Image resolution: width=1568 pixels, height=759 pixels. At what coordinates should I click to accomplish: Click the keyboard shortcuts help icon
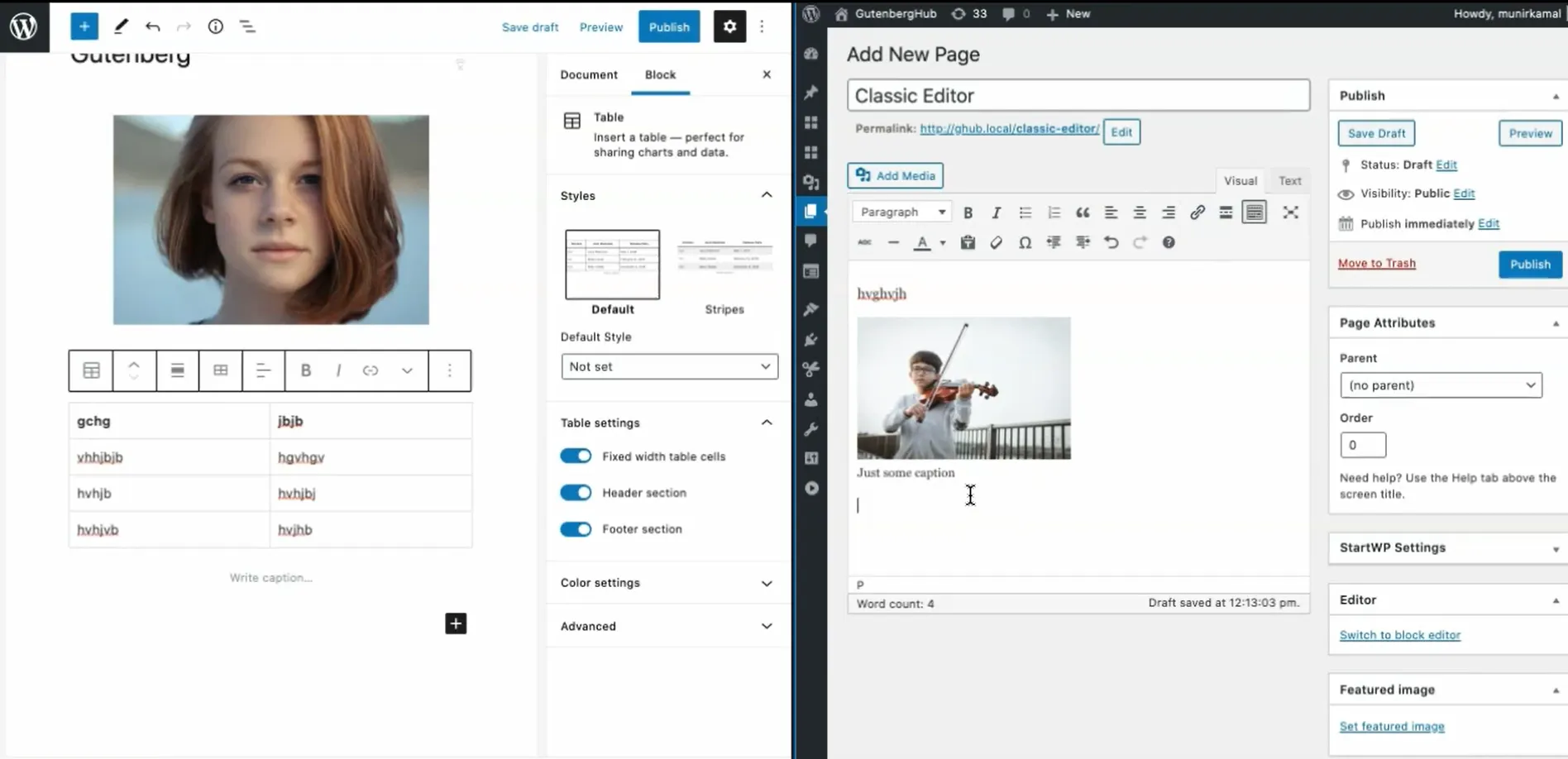pos(1168,242)
